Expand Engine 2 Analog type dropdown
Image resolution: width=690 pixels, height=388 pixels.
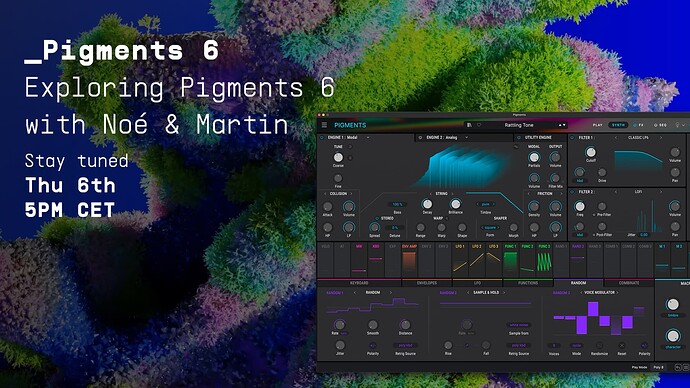(x=466, y=138)
